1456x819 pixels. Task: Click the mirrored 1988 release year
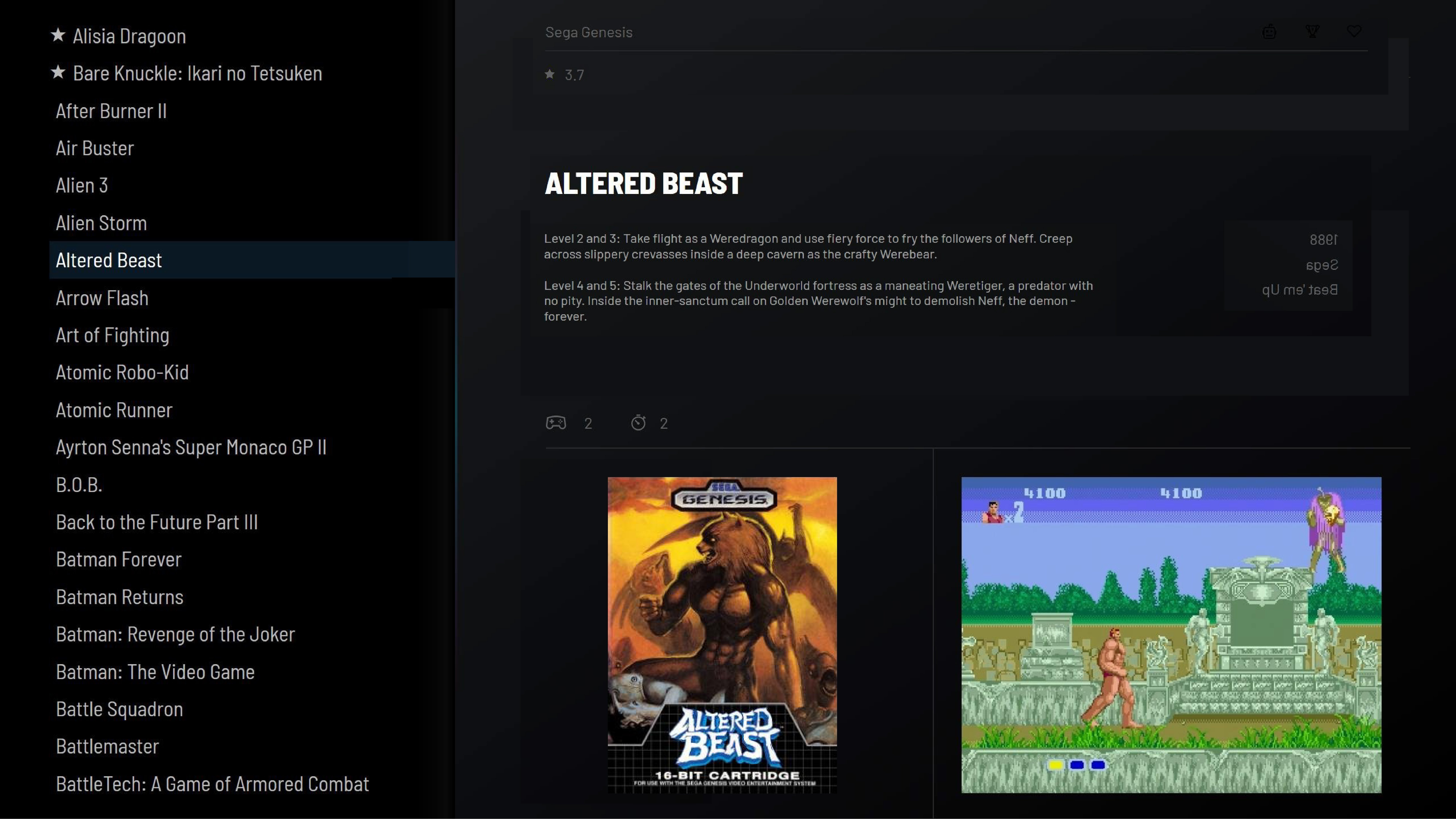pyautogui.click(x=1324, y=240)
